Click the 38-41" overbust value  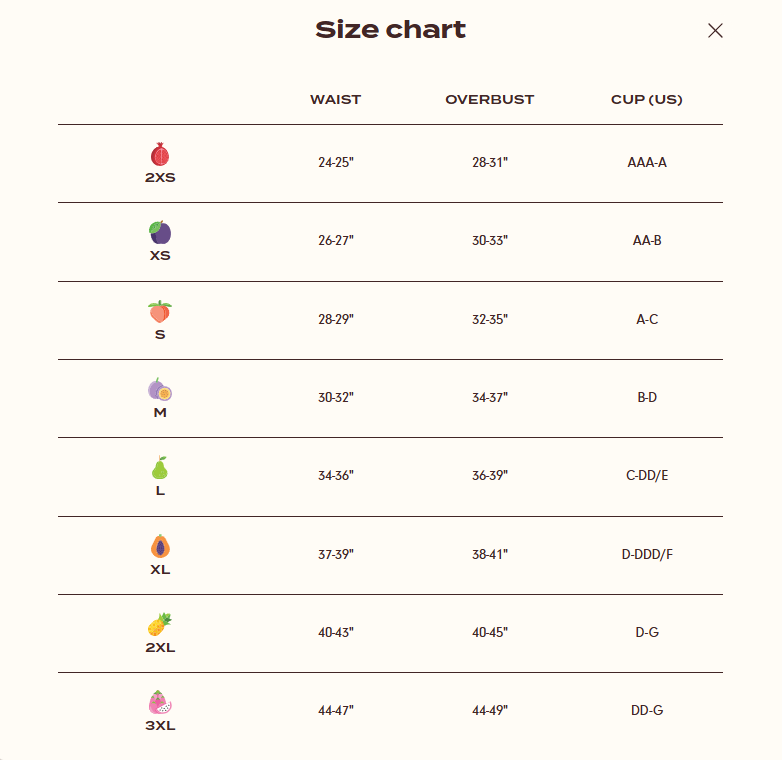(490, 554)
